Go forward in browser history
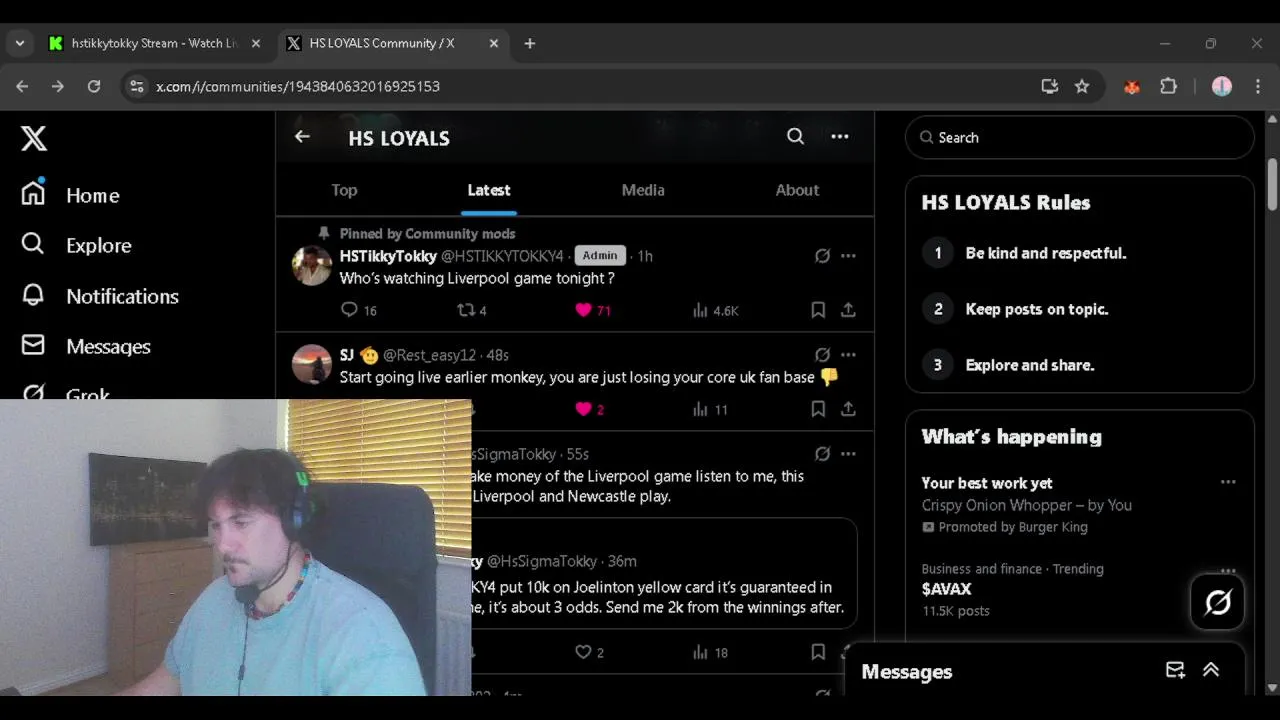The width and height of the screenshot is (1280, 720). 58,86
